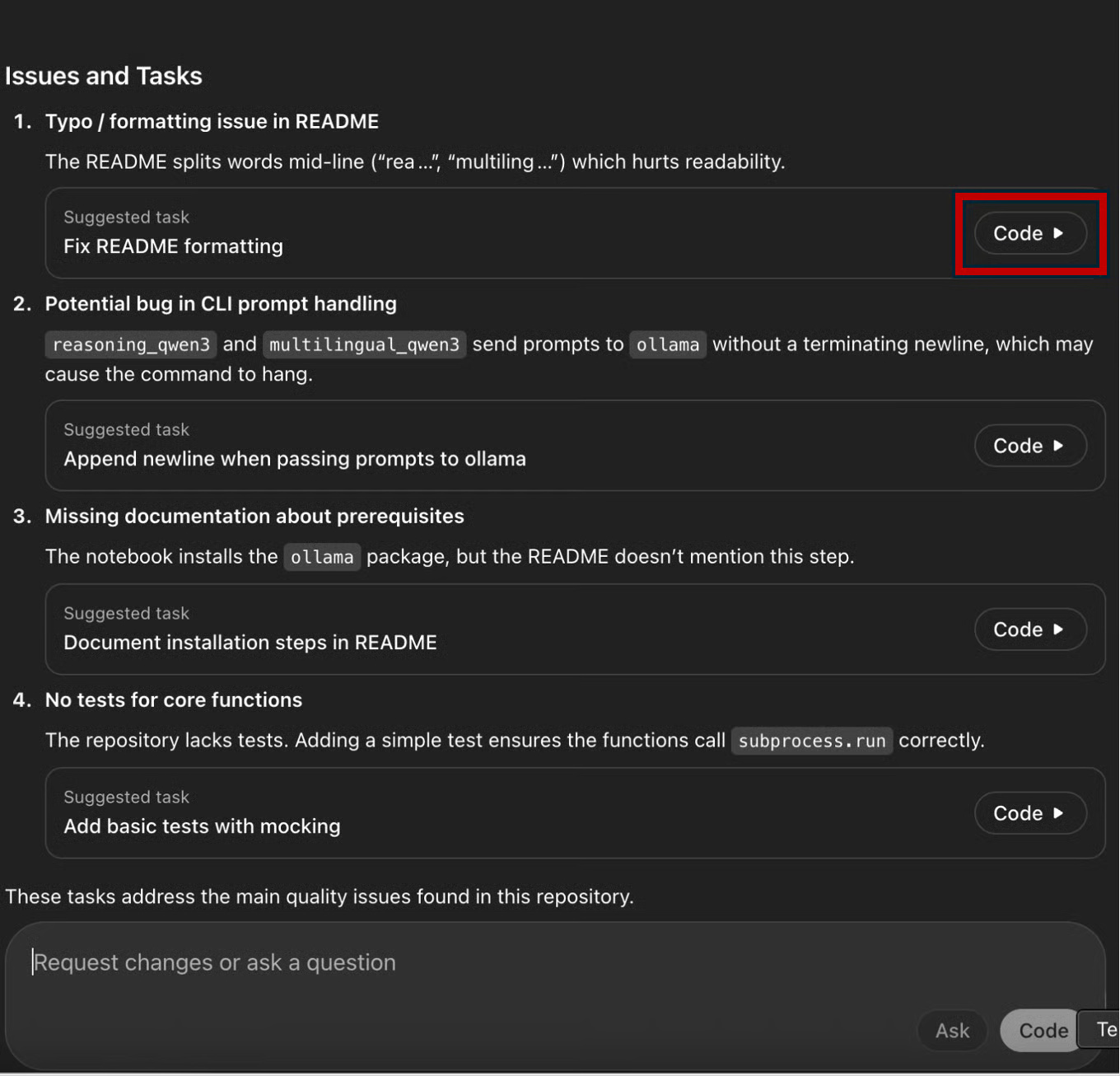Switch to Ask mode
Image resolution: width=1120 pixels, height=1076 pixels.
[952, 1030]
